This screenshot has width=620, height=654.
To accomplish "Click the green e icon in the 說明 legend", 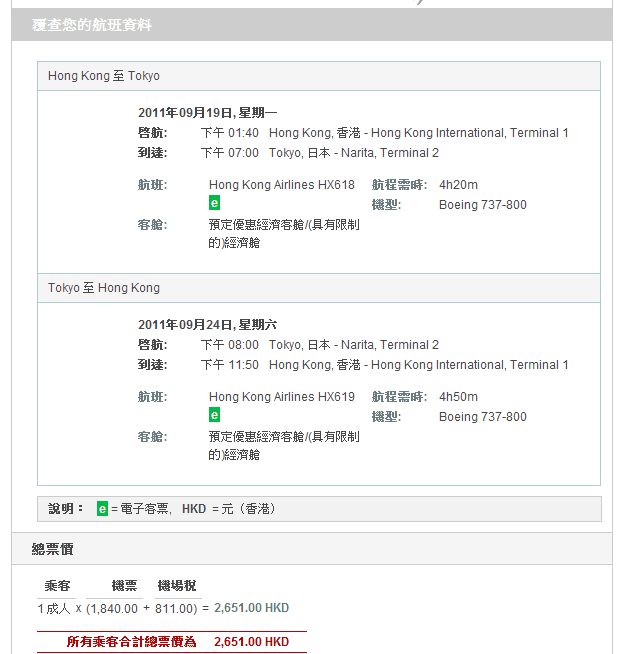I will (102, 509).
